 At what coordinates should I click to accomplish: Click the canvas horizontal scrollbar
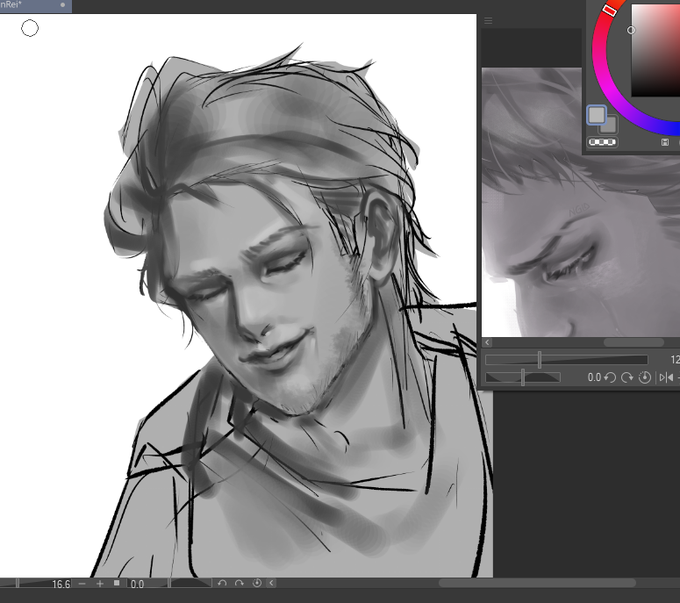[537, 583]
